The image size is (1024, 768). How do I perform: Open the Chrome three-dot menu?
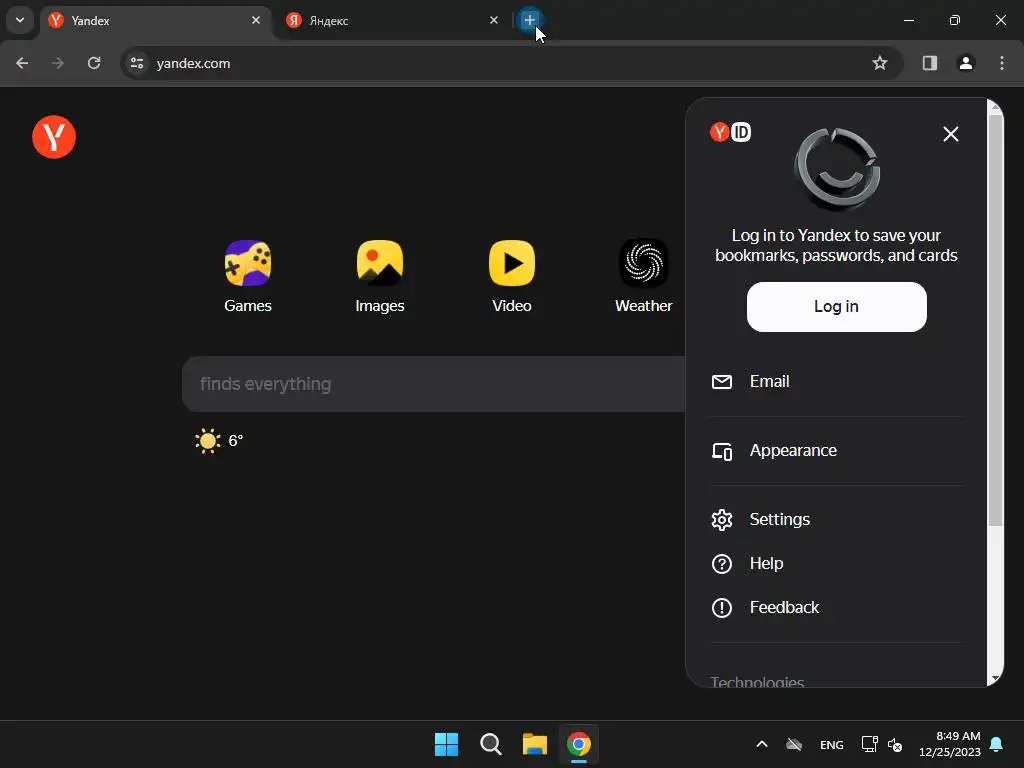tap(1002, 63)
